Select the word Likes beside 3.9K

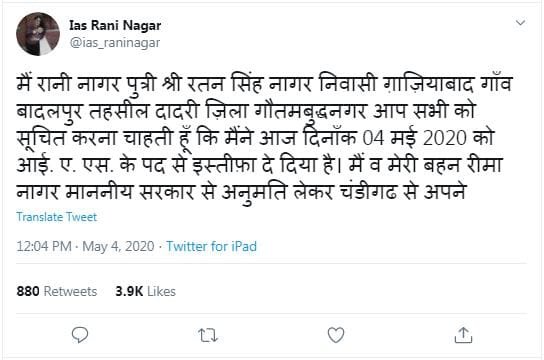point(161,291)
